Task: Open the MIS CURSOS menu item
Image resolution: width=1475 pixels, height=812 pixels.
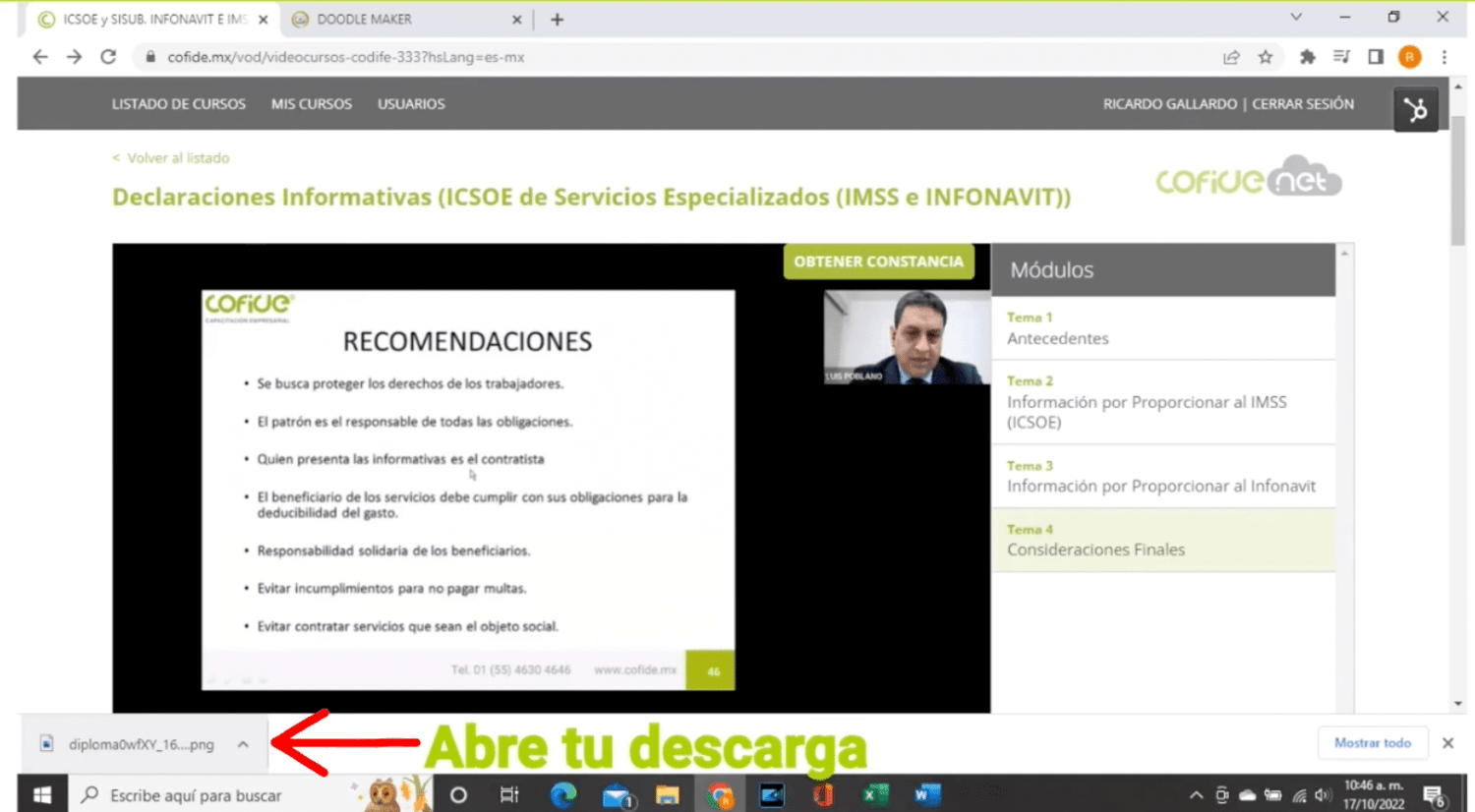Action: pos(311,103)
